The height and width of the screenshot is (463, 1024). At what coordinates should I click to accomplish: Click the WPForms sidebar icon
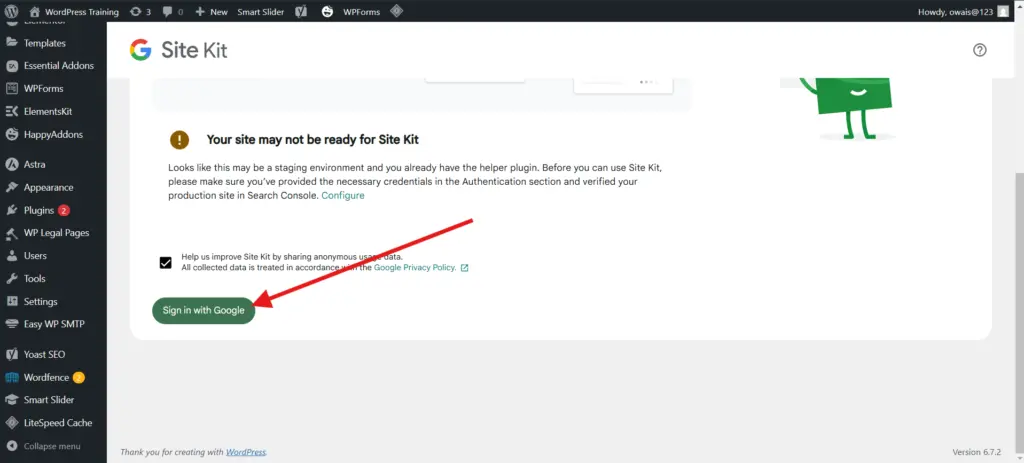[x=11, y=88]
